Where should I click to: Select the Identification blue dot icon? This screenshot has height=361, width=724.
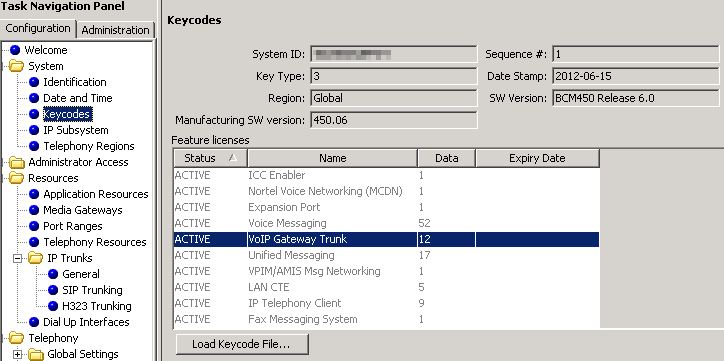pos(34,82)
